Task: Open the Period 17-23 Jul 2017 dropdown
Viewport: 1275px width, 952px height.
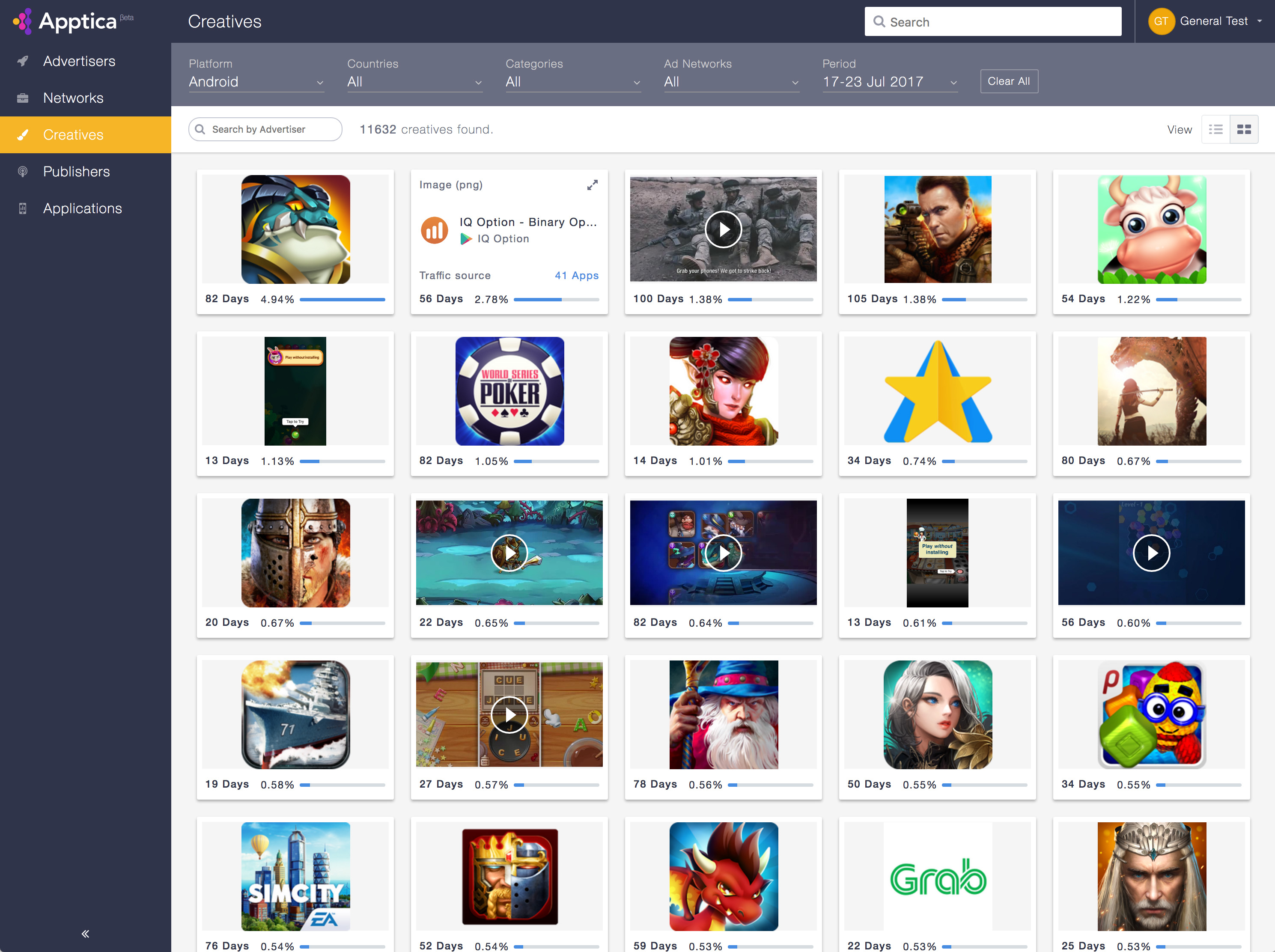Action: coord(890,82)
